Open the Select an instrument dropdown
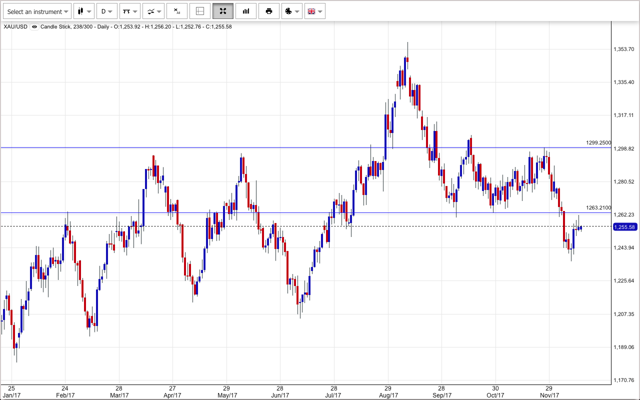 tap(38, 11)
